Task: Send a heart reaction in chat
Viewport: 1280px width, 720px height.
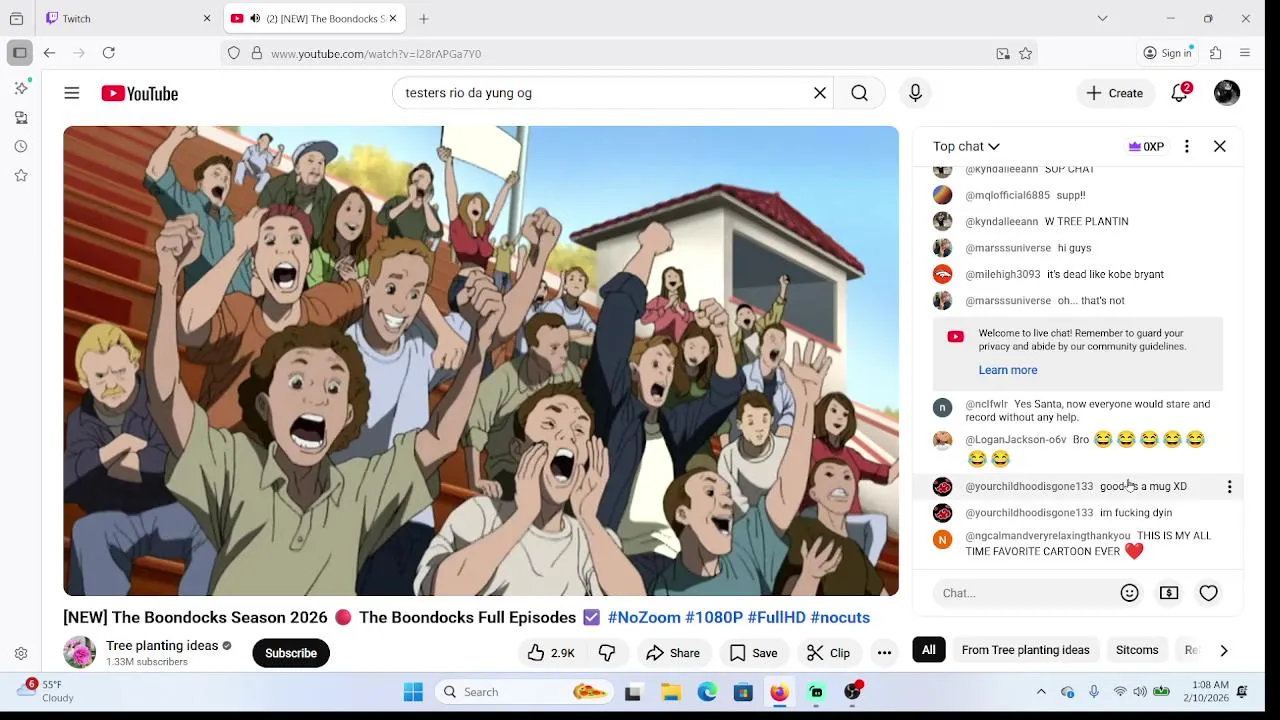Action: 1209,593
